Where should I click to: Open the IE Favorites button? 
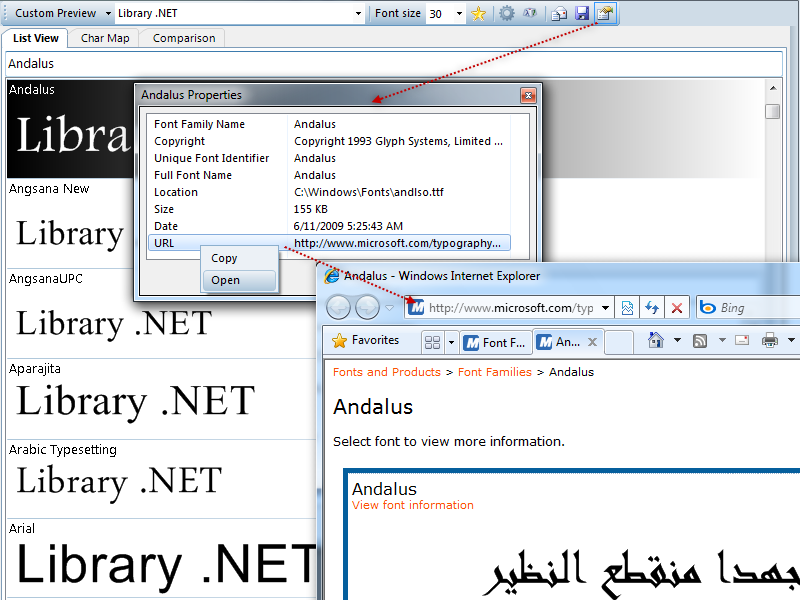coord(365,340)
